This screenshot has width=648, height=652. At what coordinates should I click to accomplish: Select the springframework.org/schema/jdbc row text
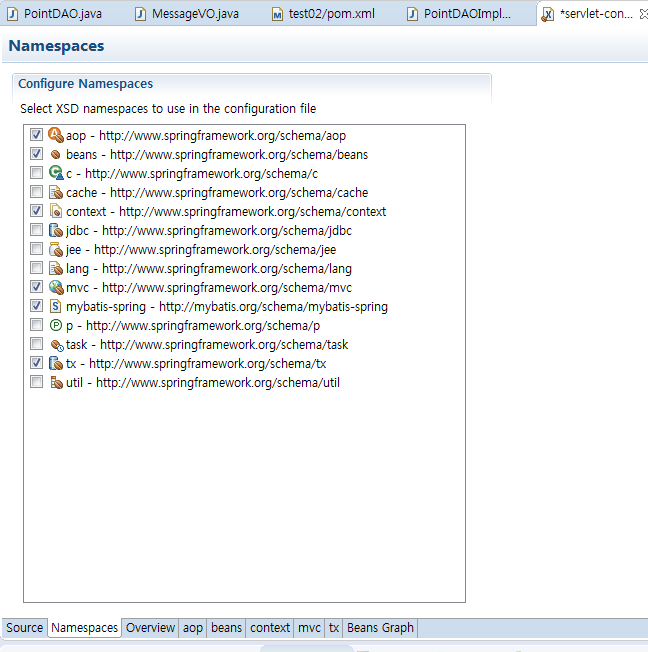[x=209, y=231]
